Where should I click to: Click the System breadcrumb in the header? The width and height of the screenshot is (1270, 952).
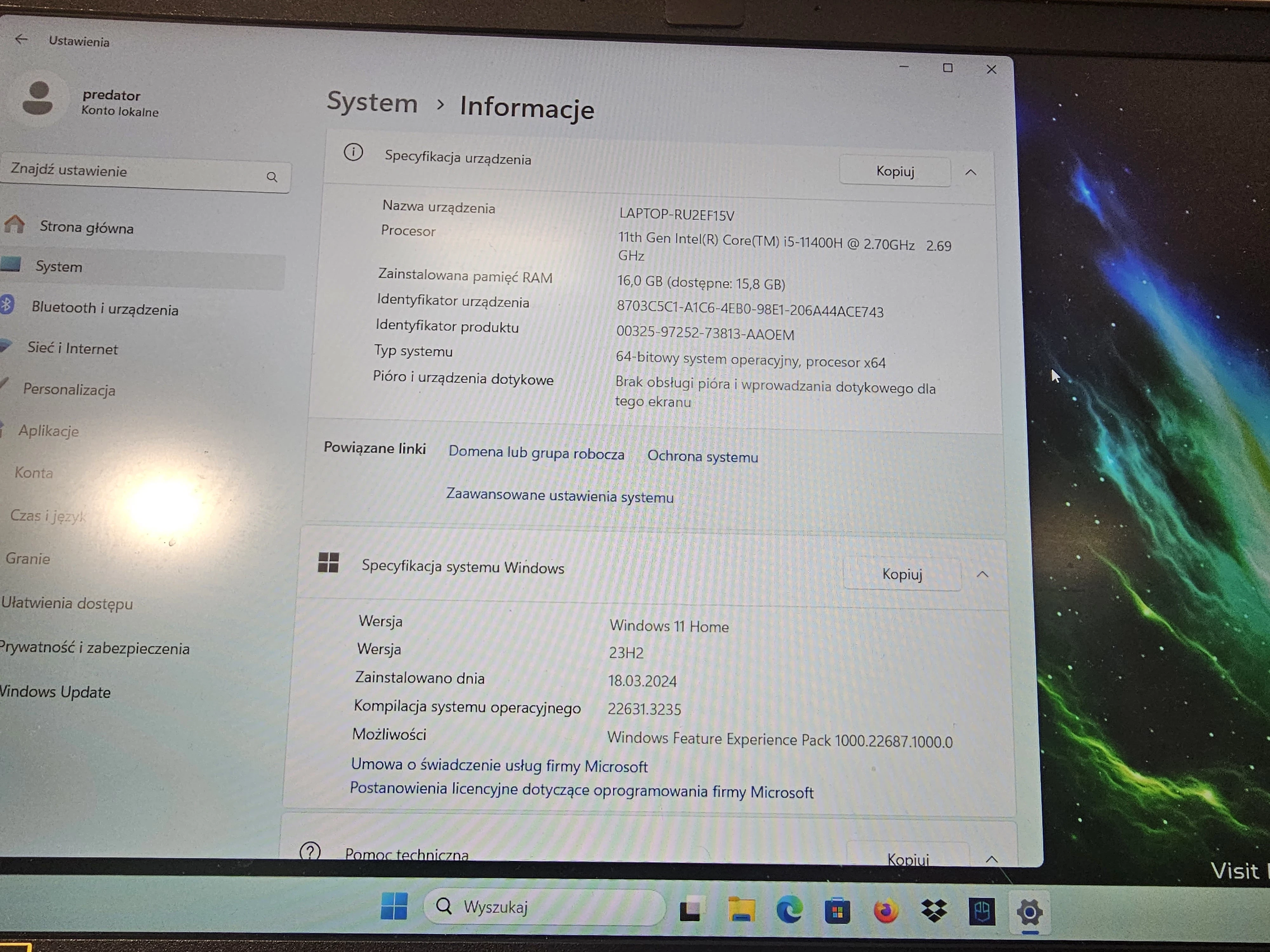tap(372, 103)
